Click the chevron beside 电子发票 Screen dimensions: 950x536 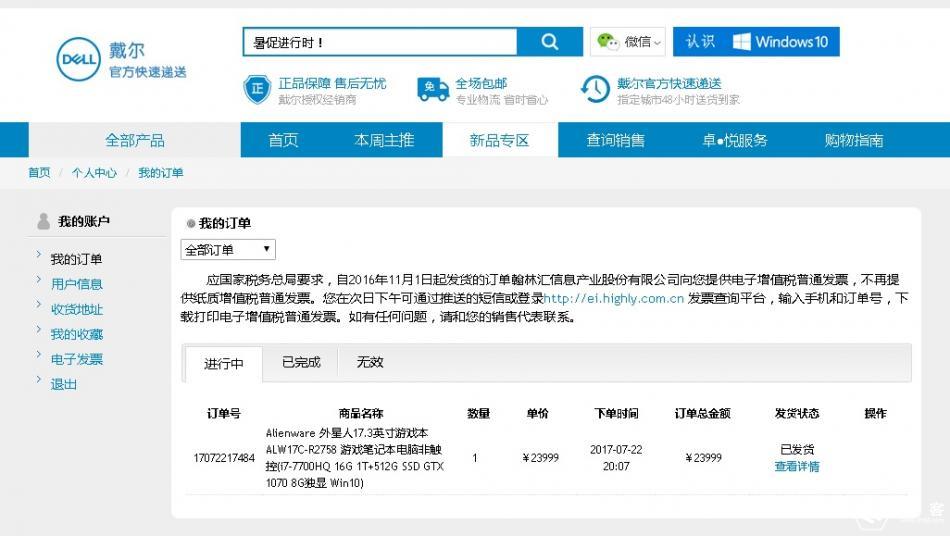coord(39,354)
